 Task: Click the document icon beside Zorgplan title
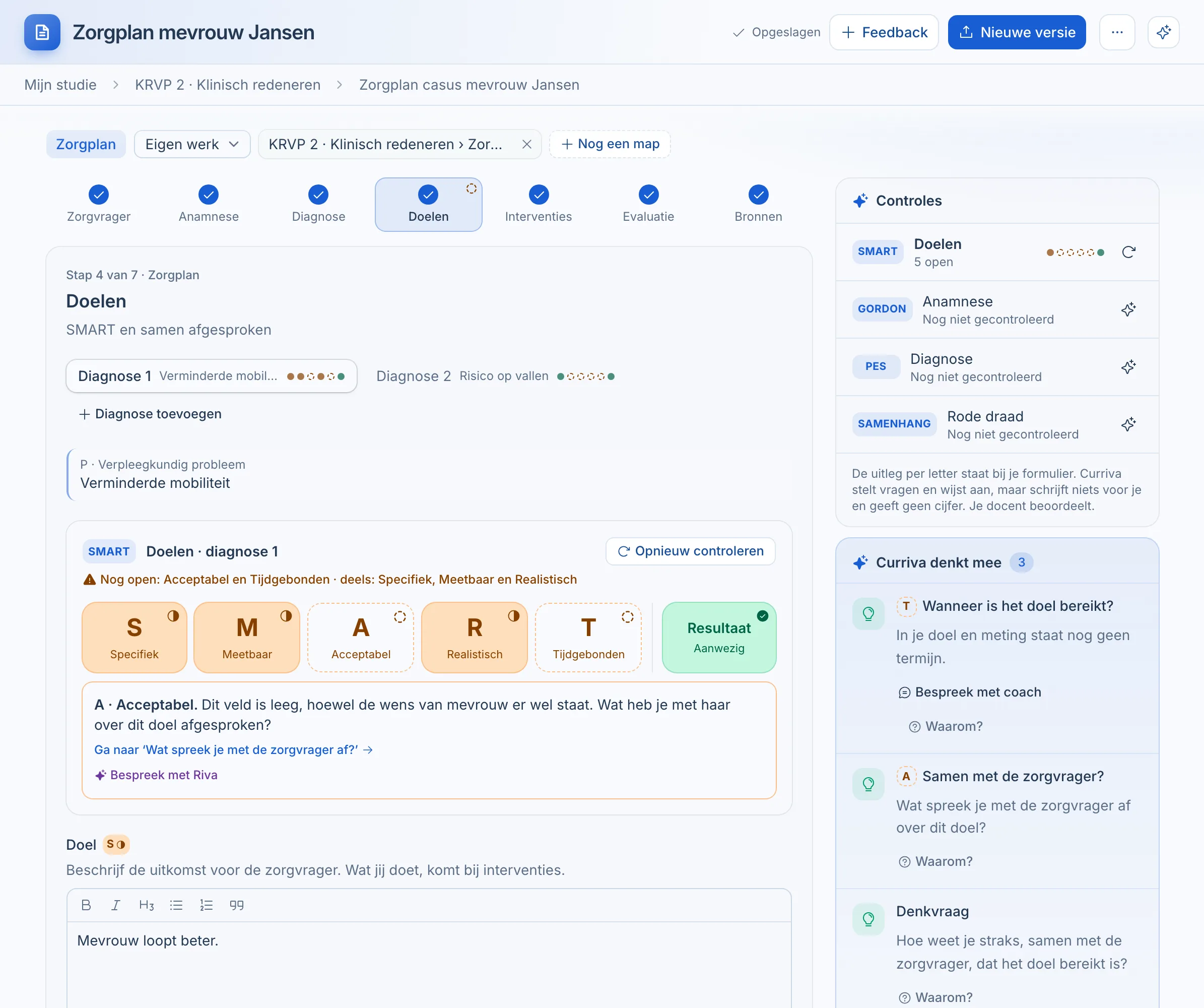(x=42, y=32)
